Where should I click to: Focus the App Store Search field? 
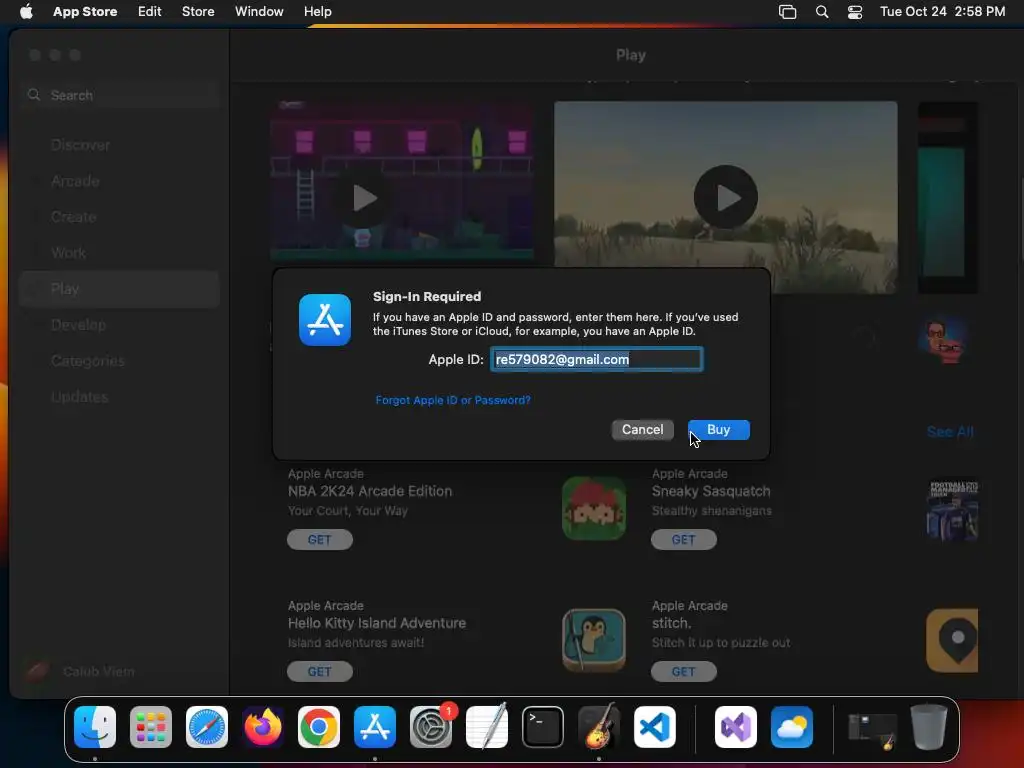(120, 95)
